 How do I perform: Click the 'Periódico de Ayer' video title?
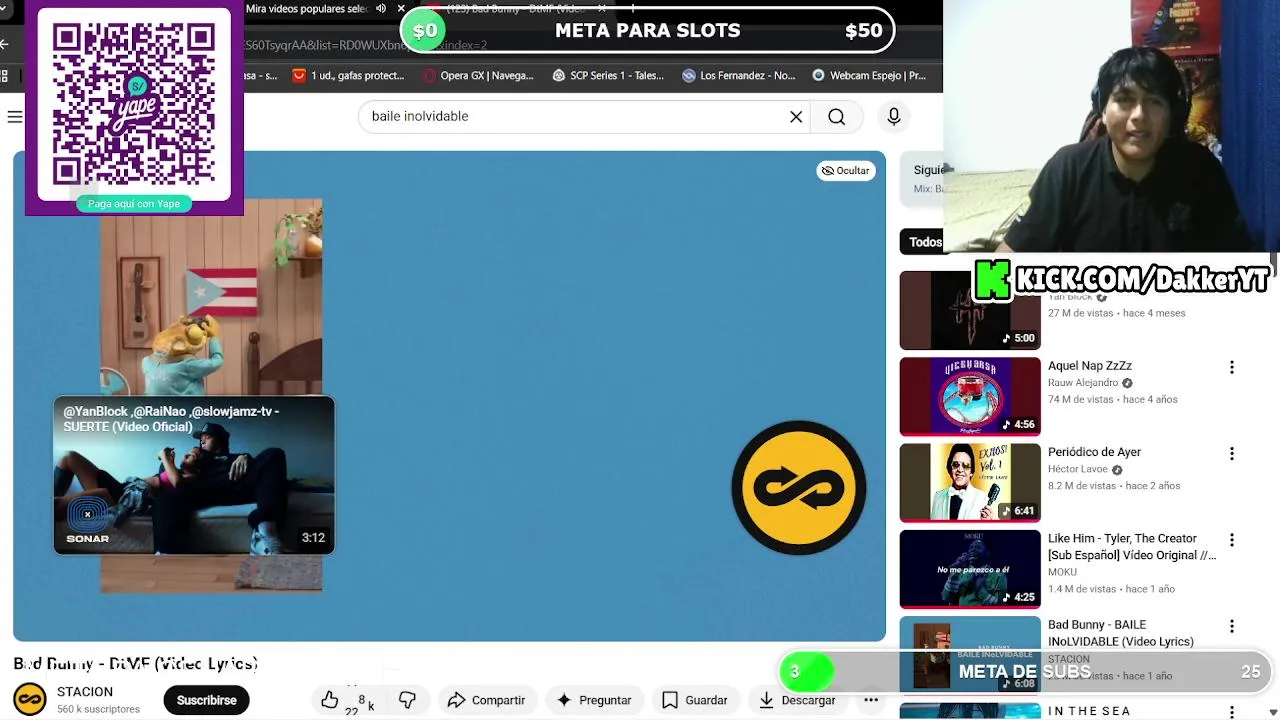1094,452
